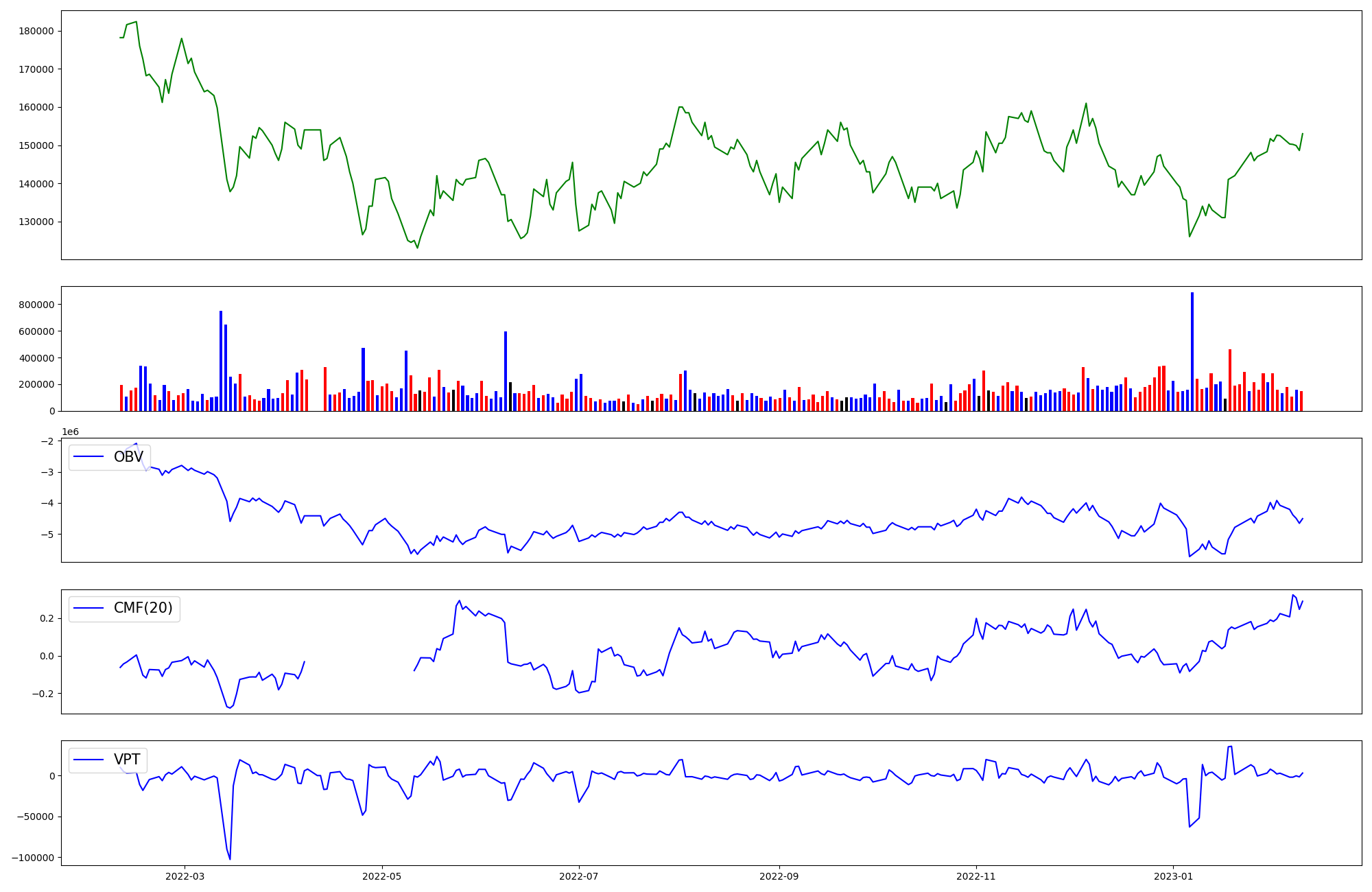Image resolution: width=1372 pixels, height=892 pixels.
Task: Click the 180000 price axis tick label
Action: pos(37,31)
